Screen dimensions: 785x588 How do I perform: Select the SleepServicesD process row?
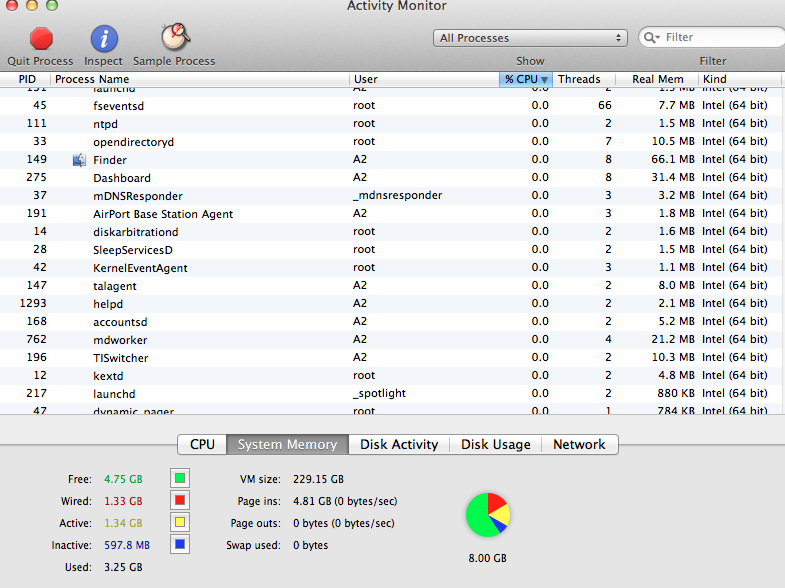pyautogui.click(x=392, y=250)
